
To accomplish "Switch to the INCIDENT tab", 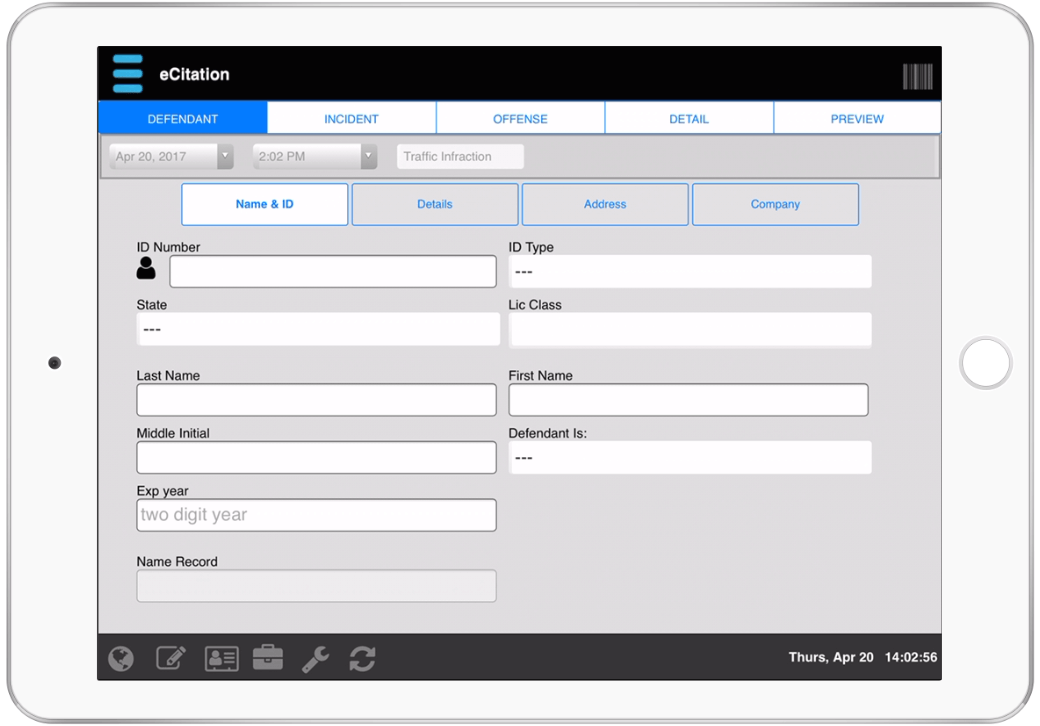I will [352, 119].
